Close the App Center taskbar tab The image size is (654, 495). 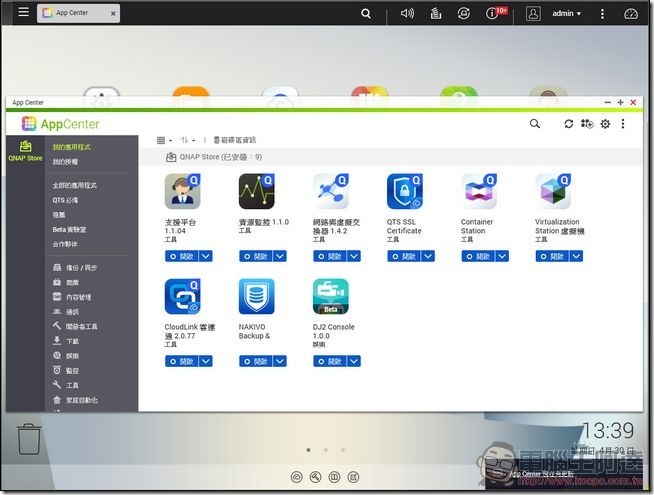(113, 14)
